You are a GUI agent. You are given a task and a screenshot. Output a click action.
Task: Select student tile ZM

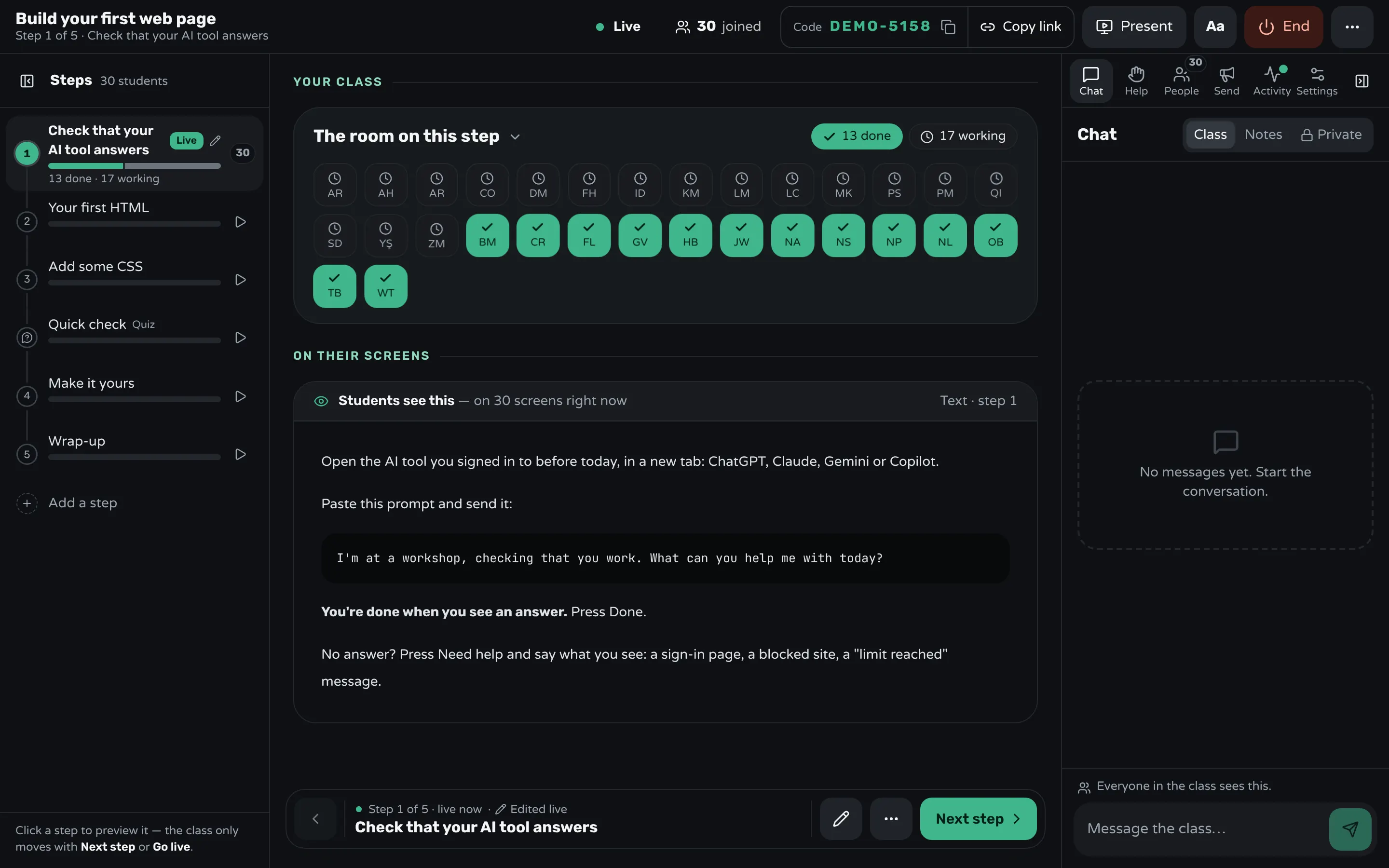click(436, 235)
